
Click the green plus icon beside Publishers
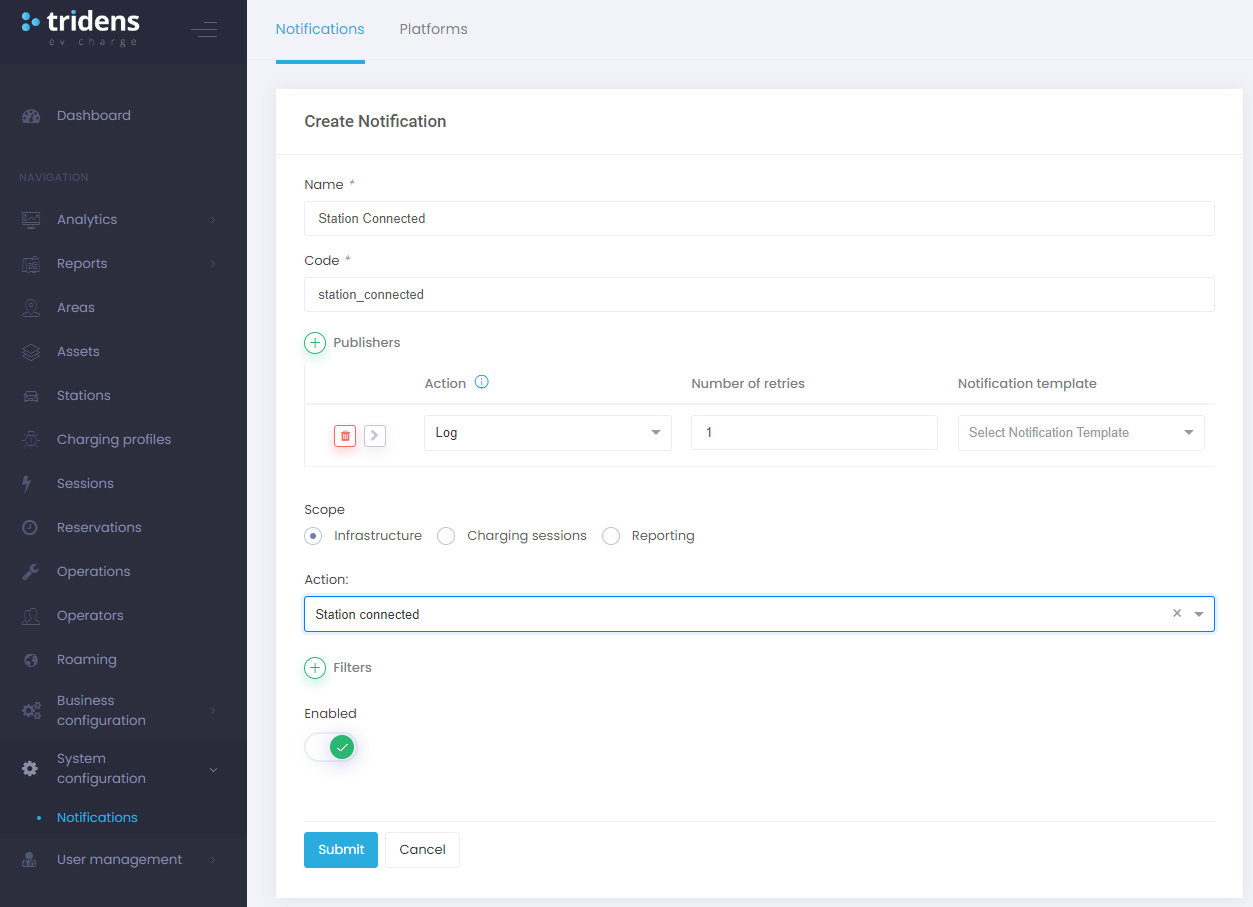pyautogui.click(x=315, y=343)
